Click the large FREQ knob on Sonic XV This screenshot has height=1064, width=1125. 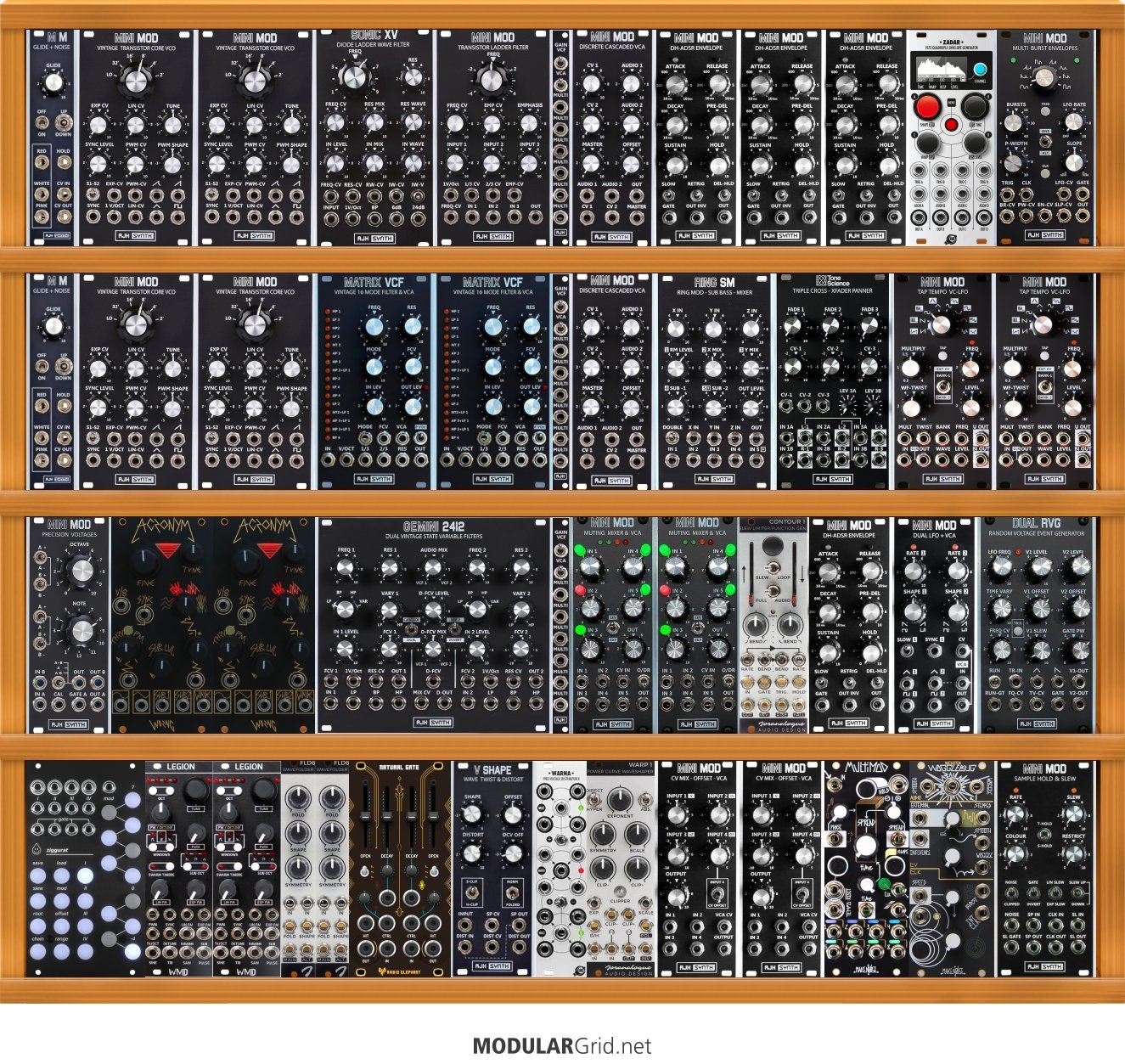tap(355, 78)
